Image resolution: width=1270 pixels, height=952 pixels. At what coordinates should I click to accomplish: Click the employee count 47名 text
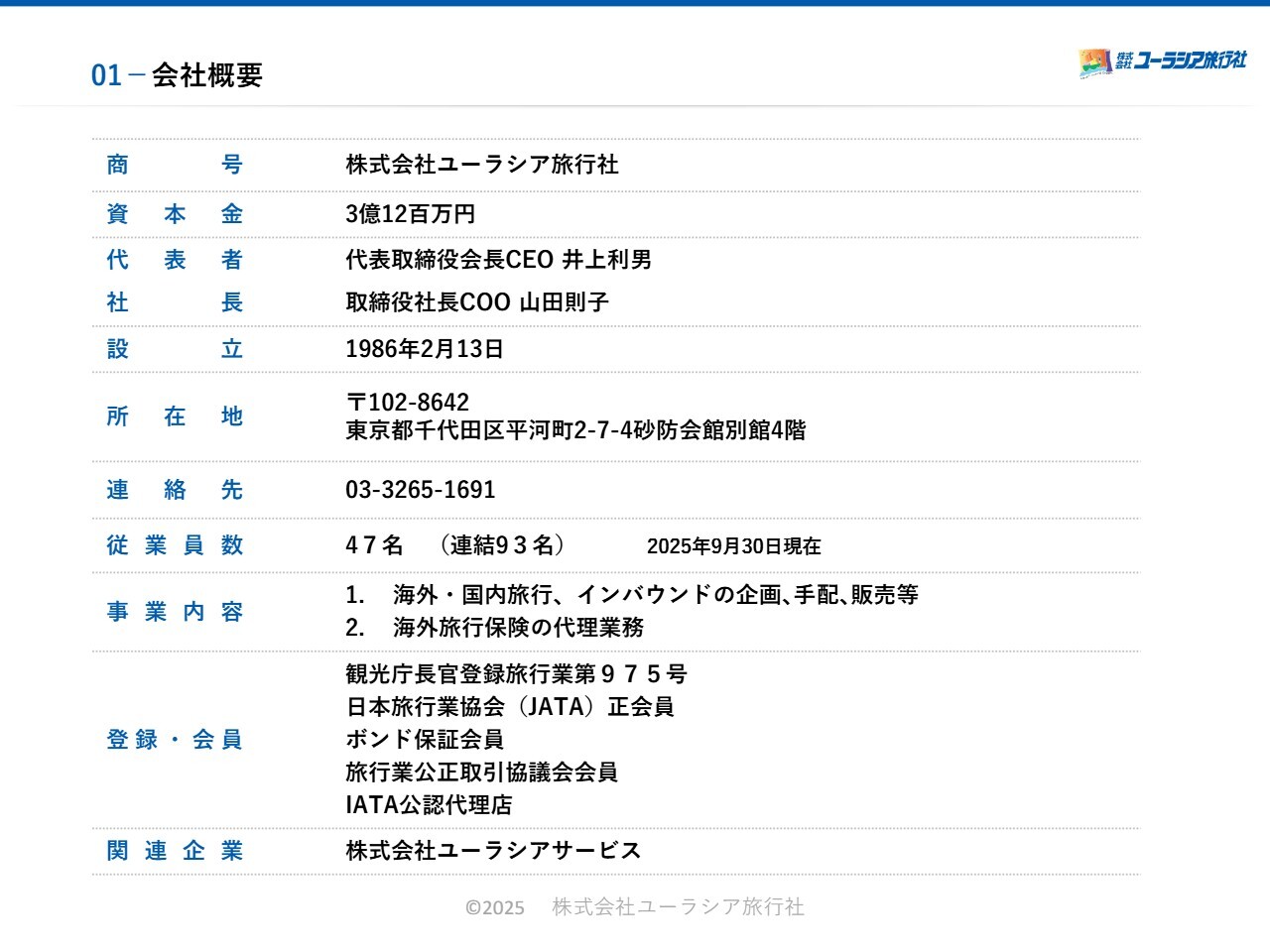coord(374,545)
